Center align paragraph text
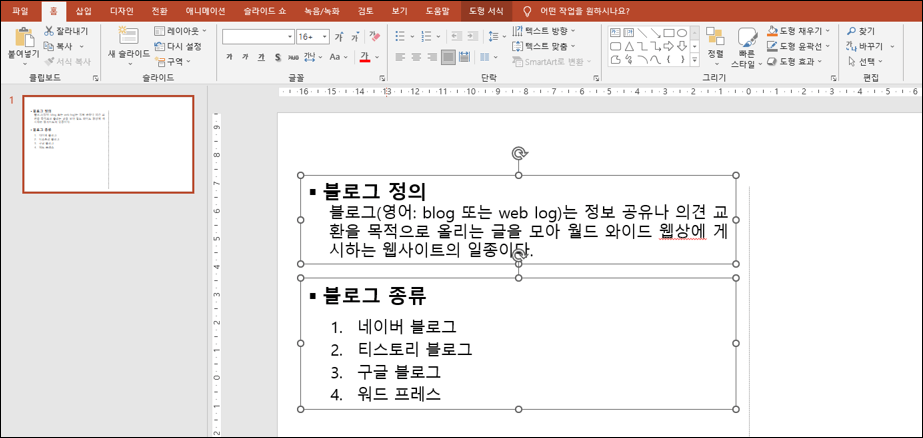923x438 pixels. [x=416, y=57]
